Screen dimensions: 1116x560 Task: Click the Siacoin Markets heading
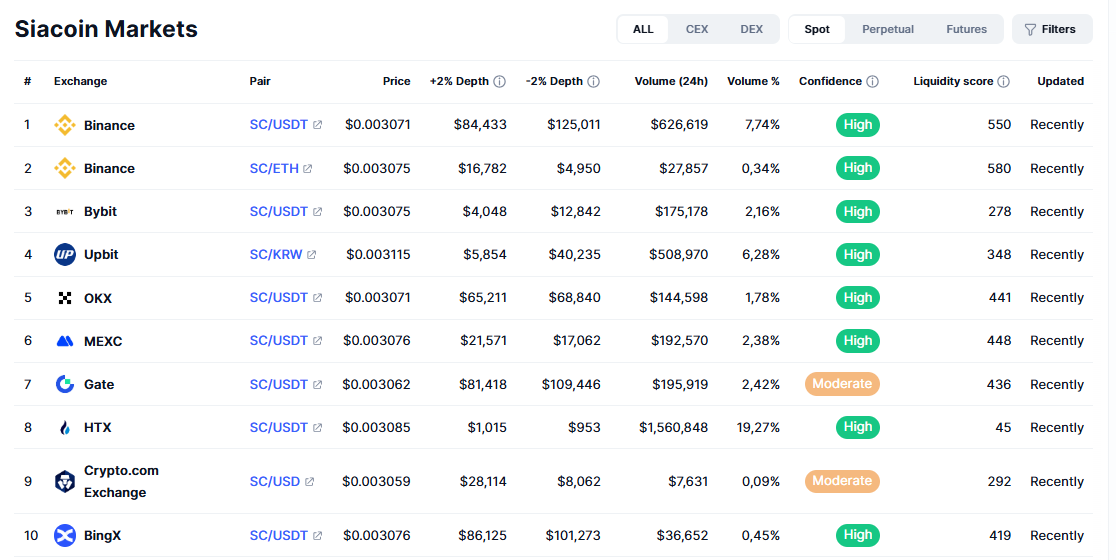pos(106,29)
